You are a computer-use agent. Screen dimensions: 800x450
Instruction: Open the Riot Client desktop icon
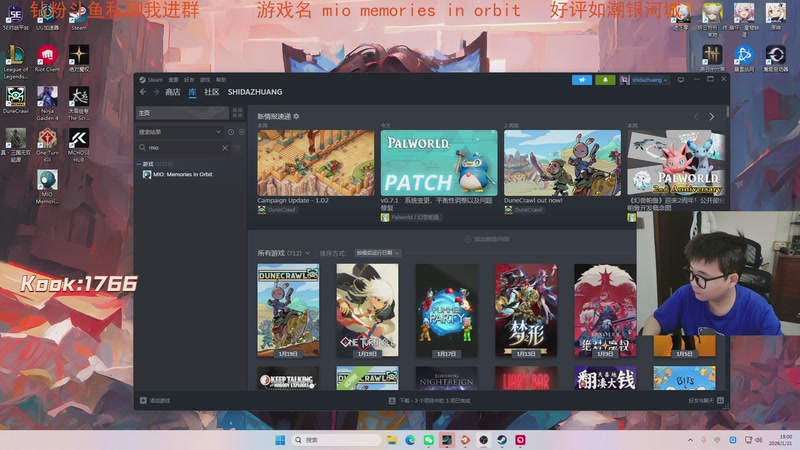[47, 59]
